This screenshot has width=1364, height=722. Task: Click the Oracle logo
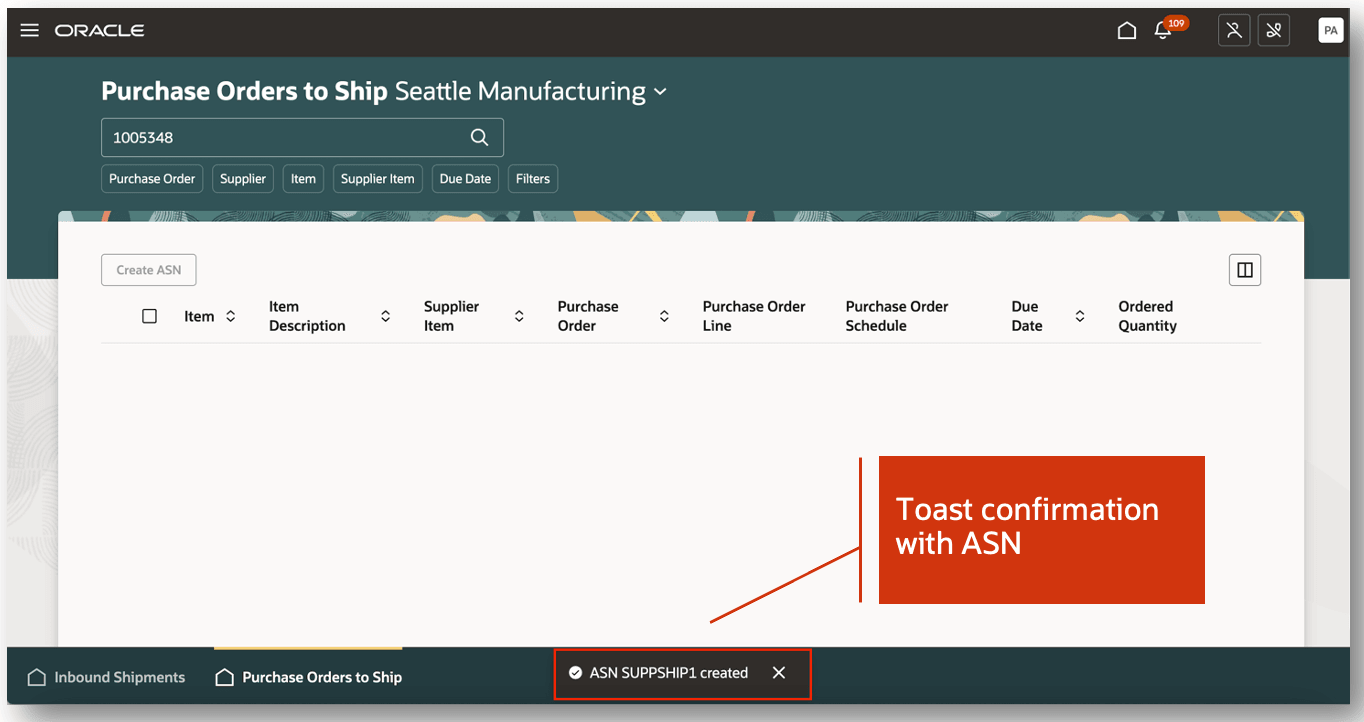point(100,31)
